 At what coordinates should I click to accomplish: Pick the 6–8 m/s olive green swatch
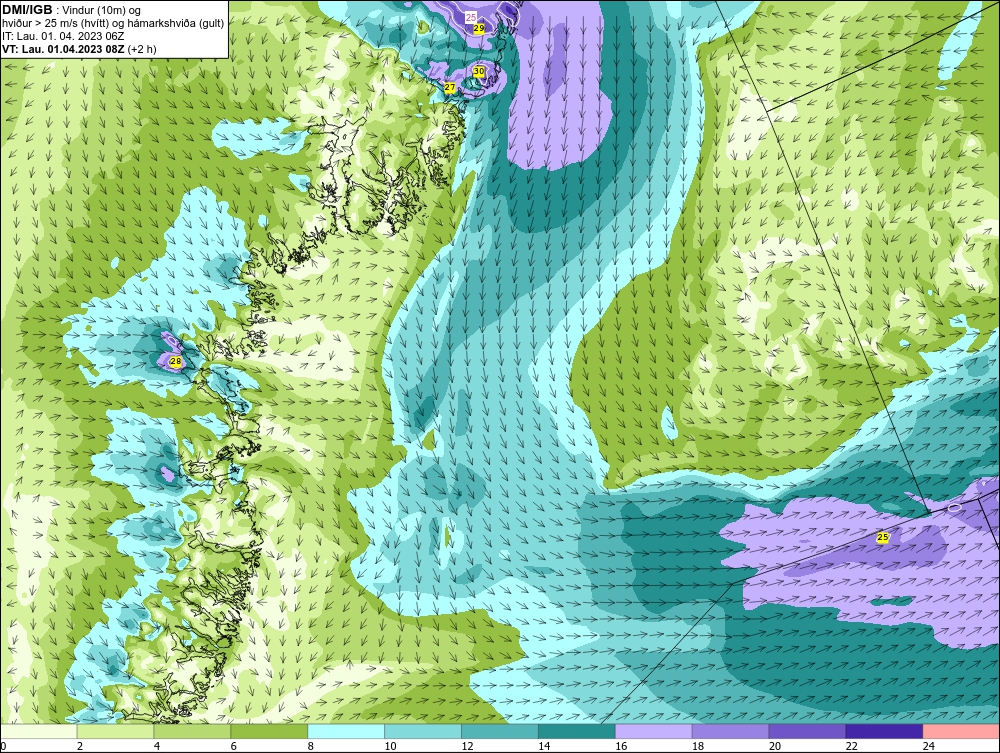(x=269, y=731)
